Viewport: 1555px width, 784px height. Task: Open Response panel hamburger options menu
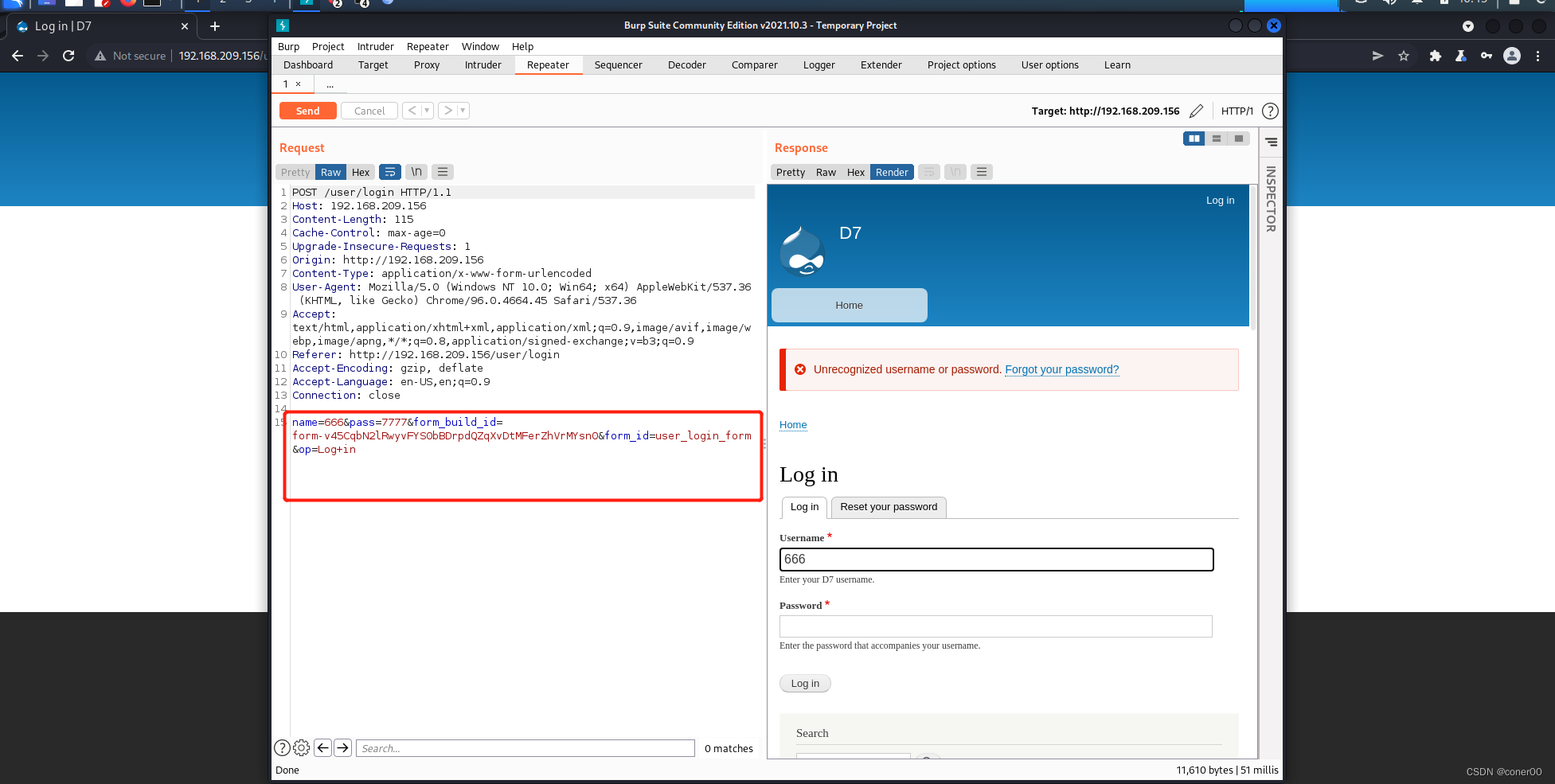(x=982, y=172)
